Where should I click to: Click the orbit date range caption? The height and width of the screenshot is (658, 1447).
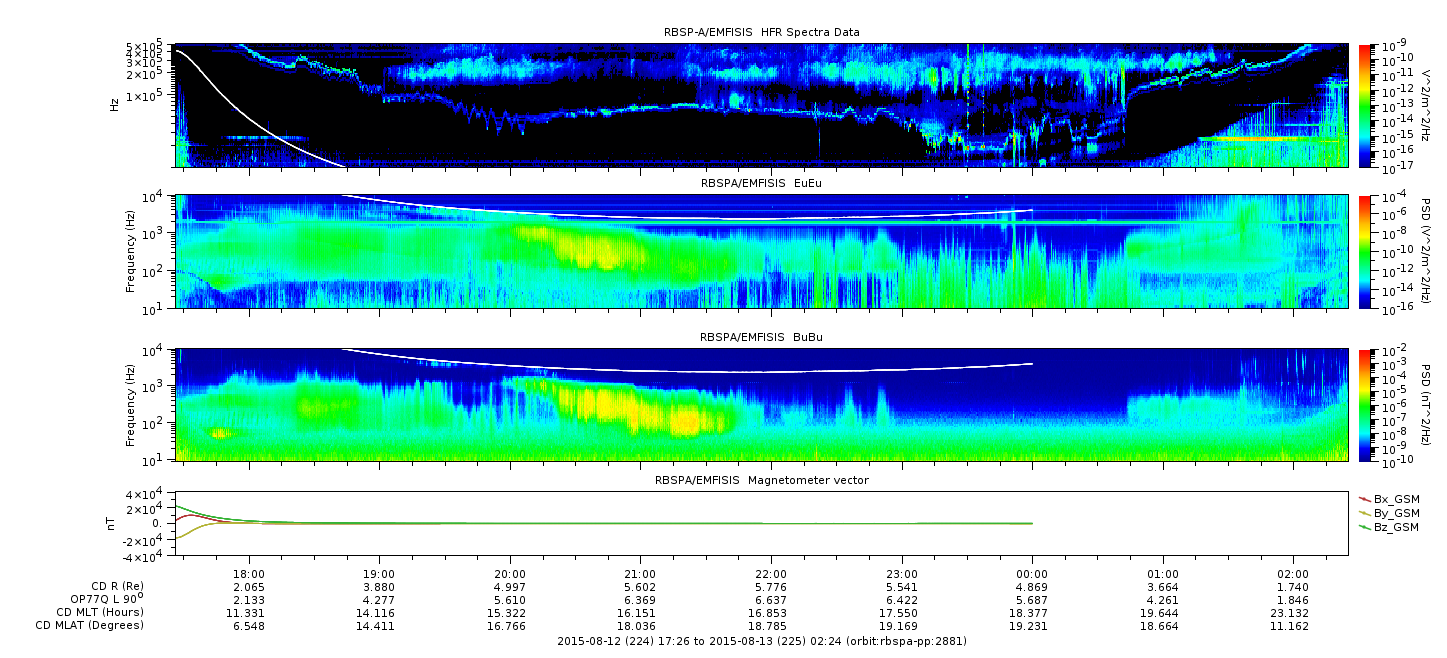click(x=762, y=640)
